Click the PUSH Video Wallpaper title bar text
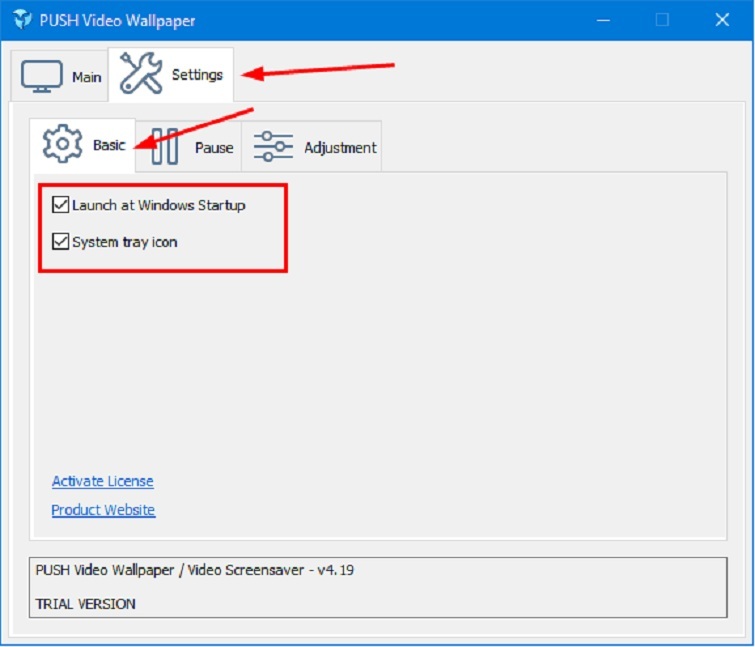755x647 pixels. pos(117,20)
